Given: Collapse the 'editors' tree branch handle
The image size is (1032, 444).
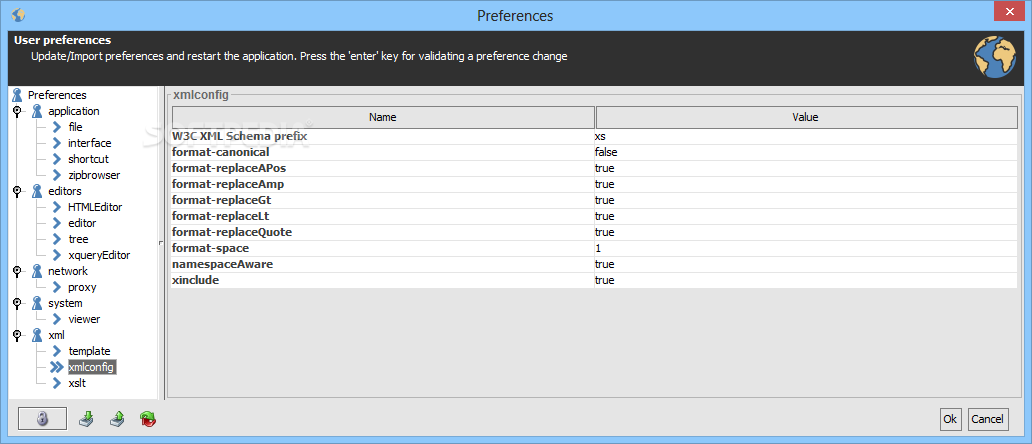Looking at the screenshot, I should (x=17, y=191).
